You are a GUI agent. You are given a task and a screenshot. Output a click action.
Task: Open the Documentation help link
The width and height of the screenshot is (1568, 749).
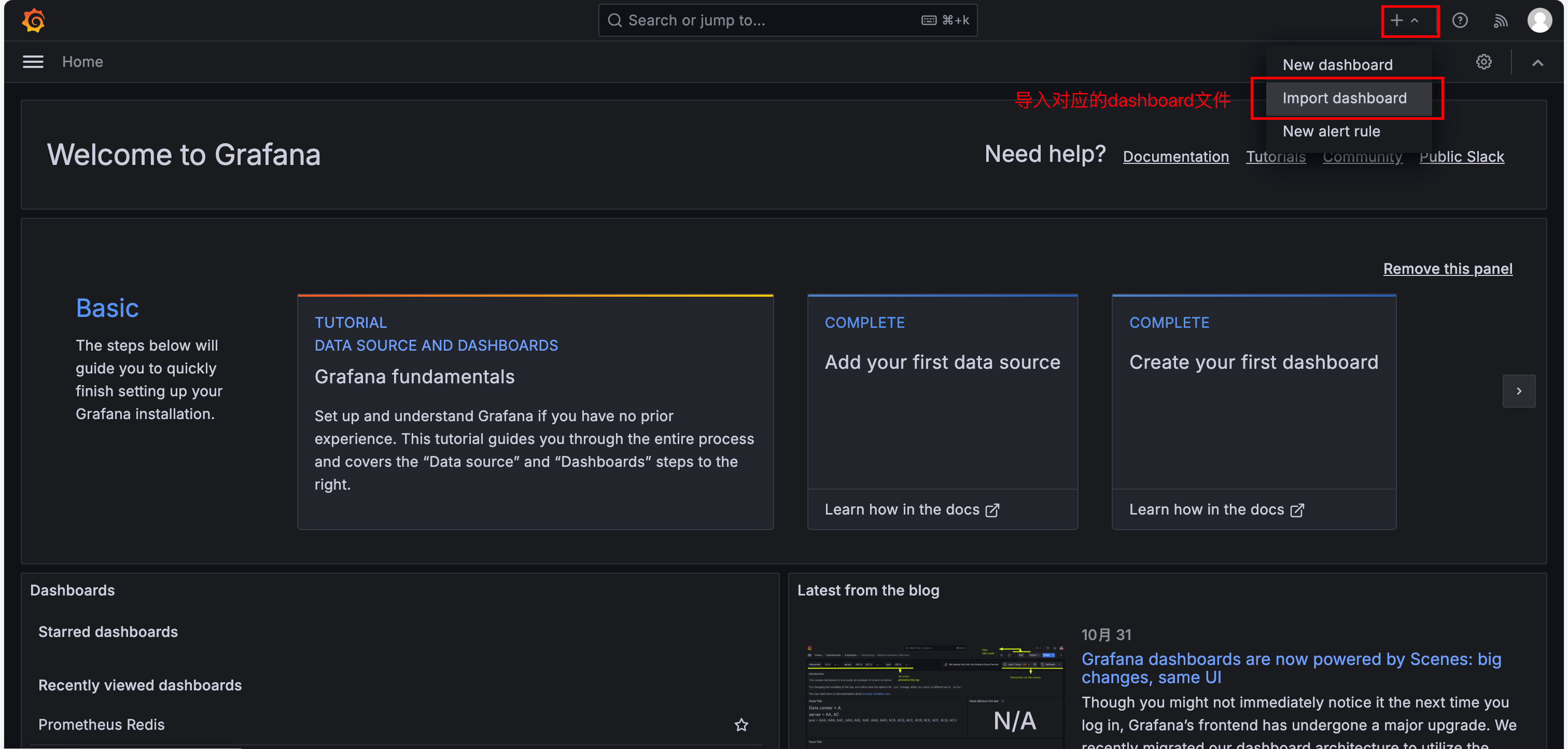1175,157
